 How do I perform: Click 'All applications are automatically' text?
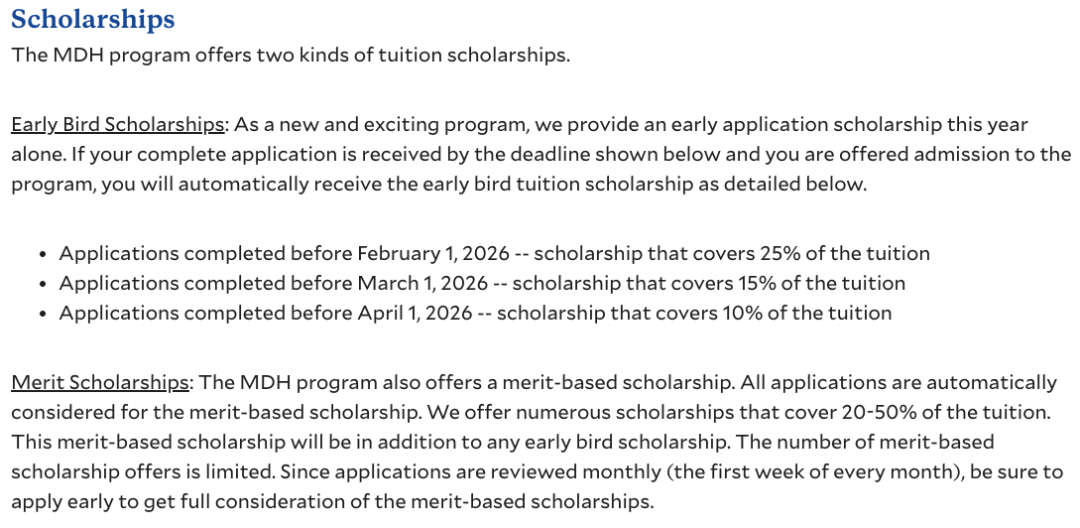click(918, 382)
